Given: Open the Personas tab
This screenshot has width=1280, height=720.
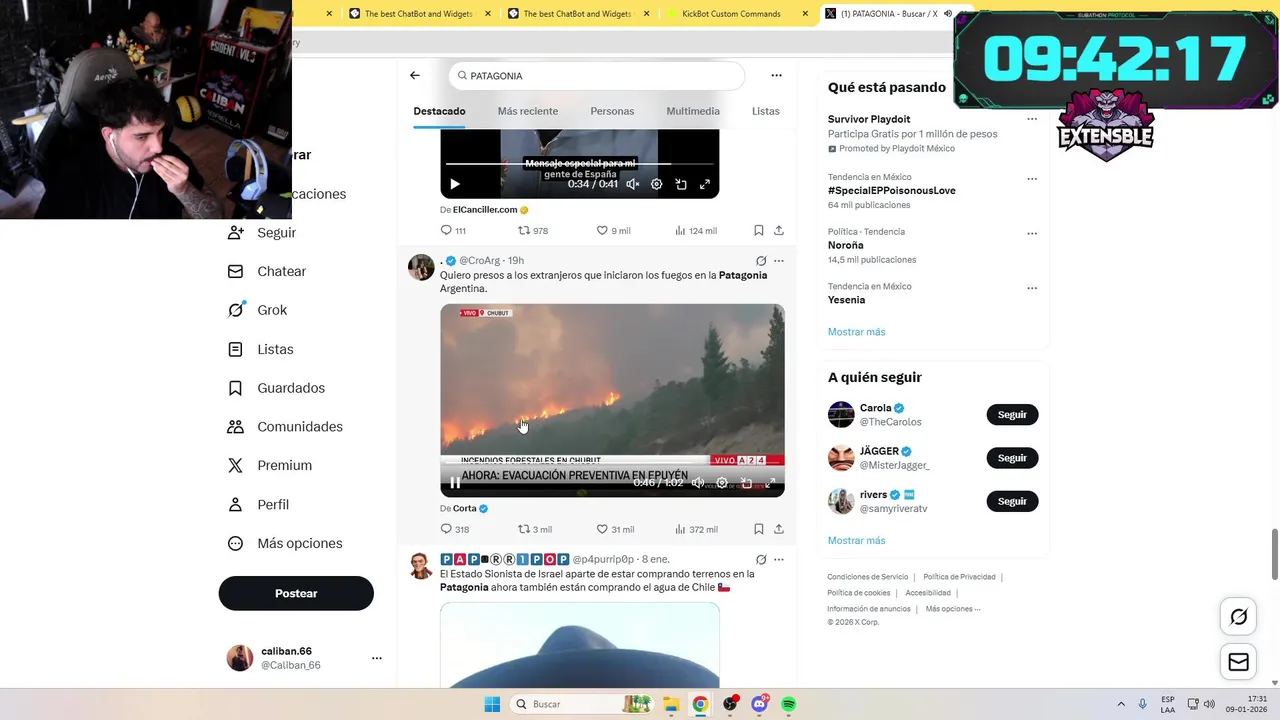Looking at the screenshot, I should click(612, 111).
